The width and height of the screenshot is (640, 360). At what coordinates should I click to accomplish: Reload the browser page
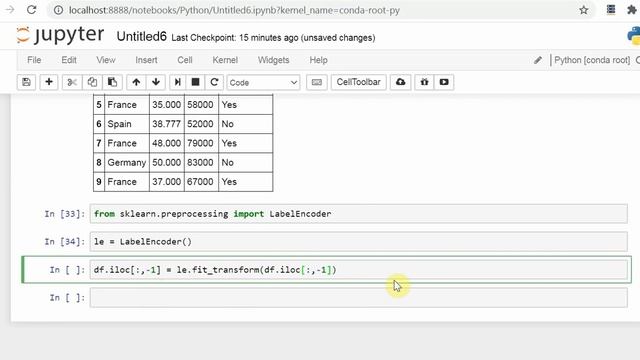pyautogui.click(x=31, y=10)
